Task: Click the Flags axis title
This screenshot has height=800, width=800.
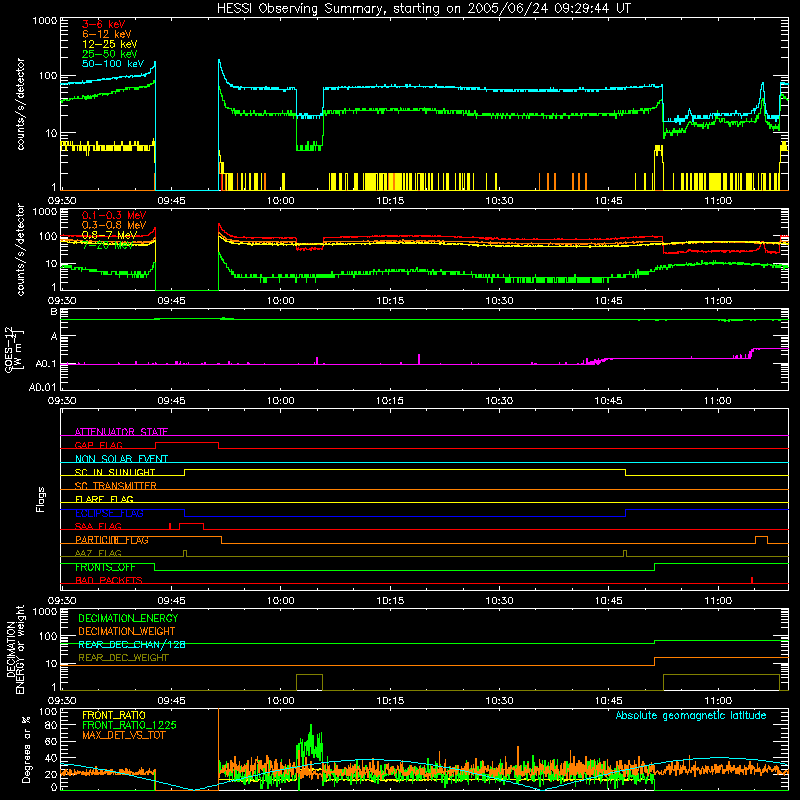Action: [x=41, y=499]
